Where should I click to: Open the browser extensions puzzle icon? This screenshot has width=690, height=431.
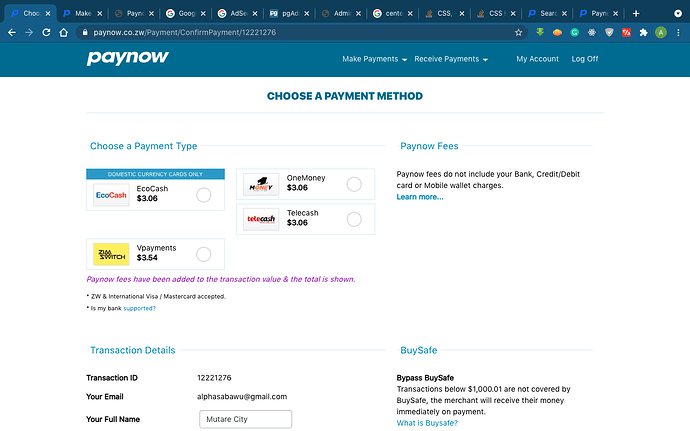click(643, 32)
